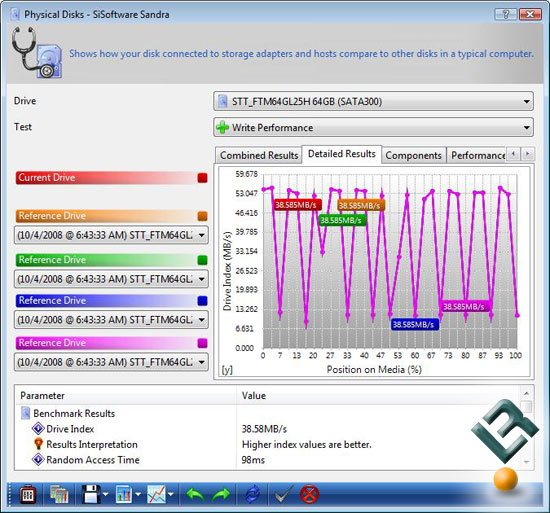
Task: Click the red cancel X icon
Action: coord(309,495)
